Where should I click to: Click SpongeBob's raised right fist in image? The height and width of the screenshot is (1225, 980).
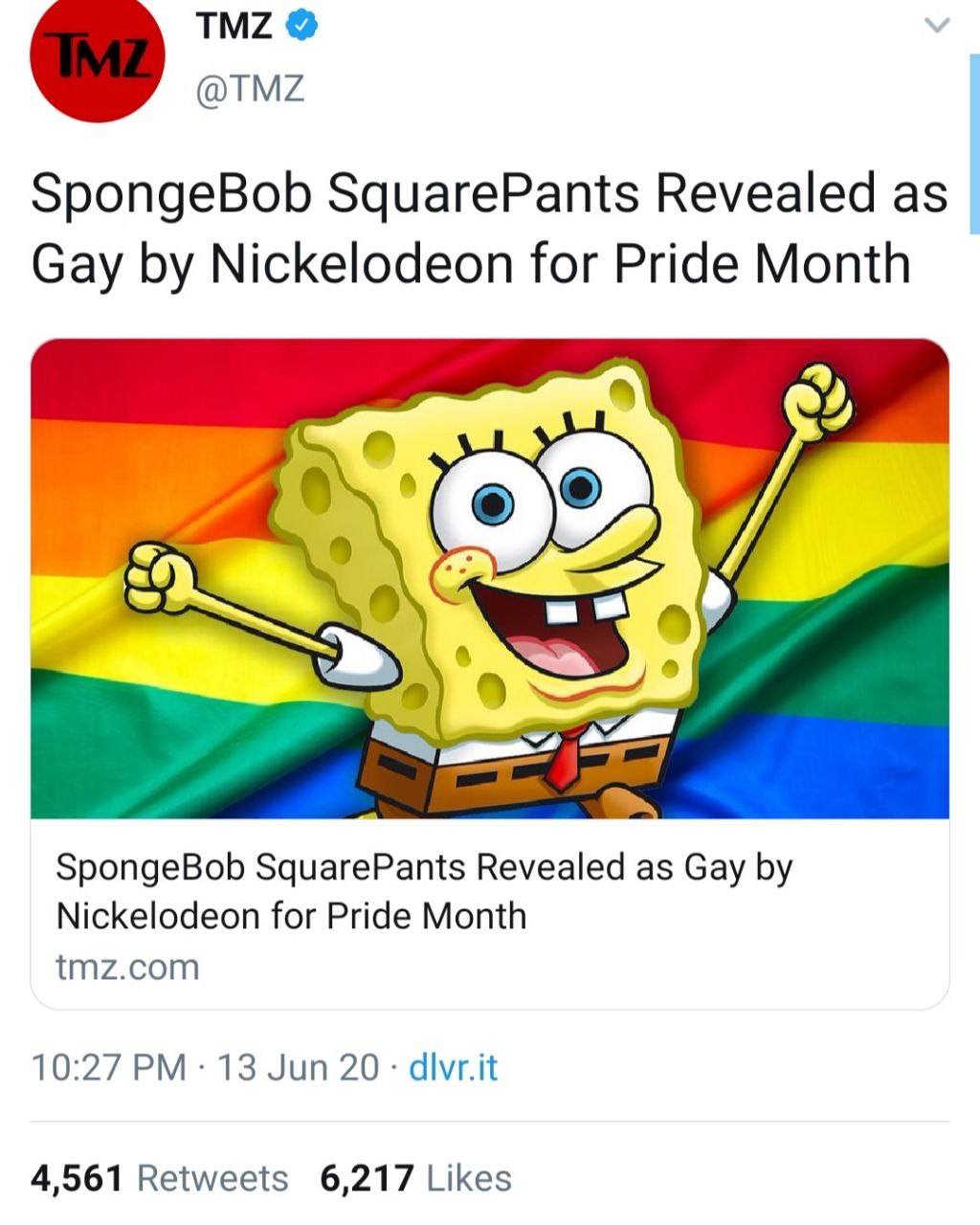818,400
